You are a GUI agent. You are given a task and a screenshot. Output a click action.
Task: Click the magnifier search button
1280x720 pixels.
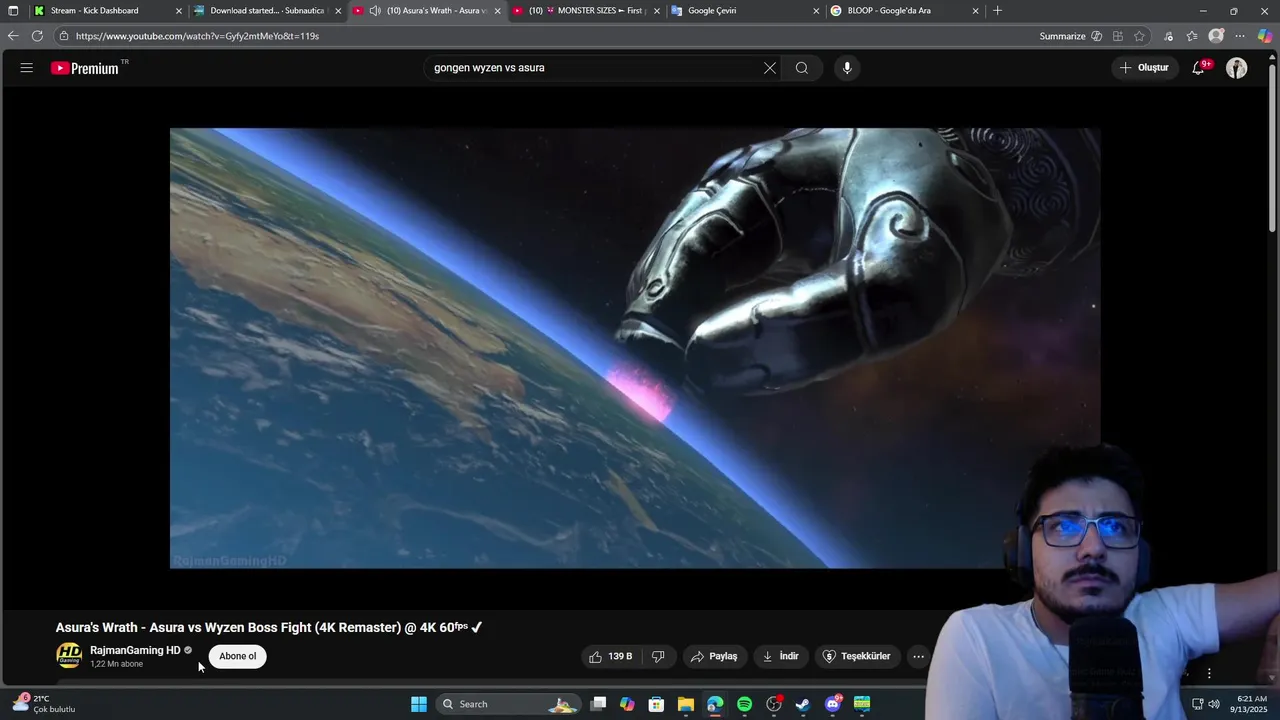802,68
